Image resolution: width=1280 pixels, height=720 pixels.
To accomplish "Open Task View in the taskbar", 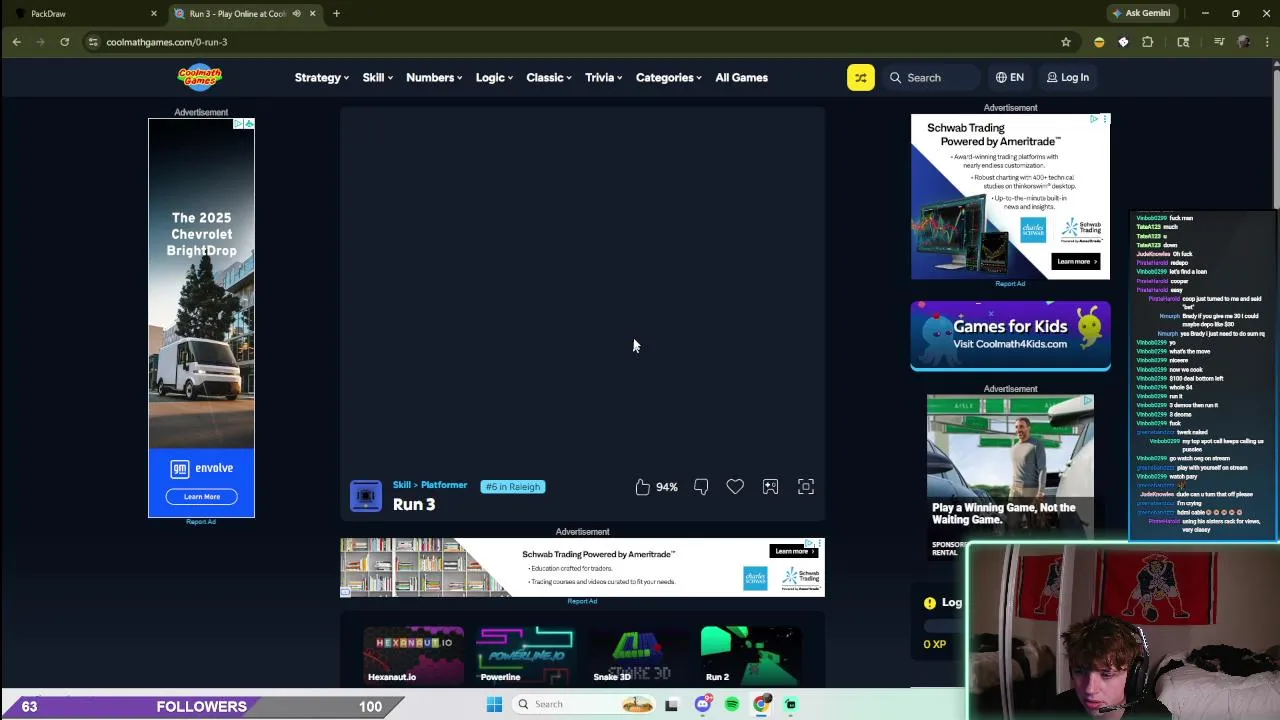I will pyautogui.click(x=672, y=704).
